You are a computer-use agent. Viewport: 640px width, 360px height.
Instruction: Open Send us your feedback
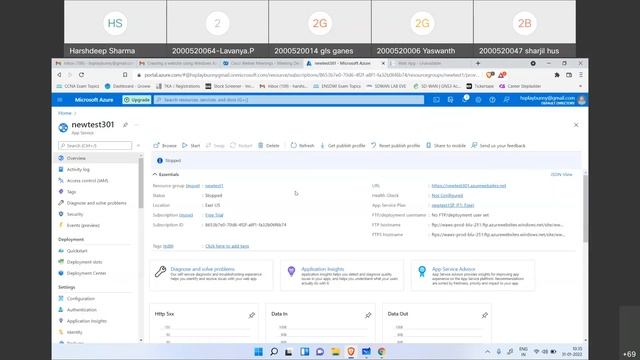coord(498,146)
